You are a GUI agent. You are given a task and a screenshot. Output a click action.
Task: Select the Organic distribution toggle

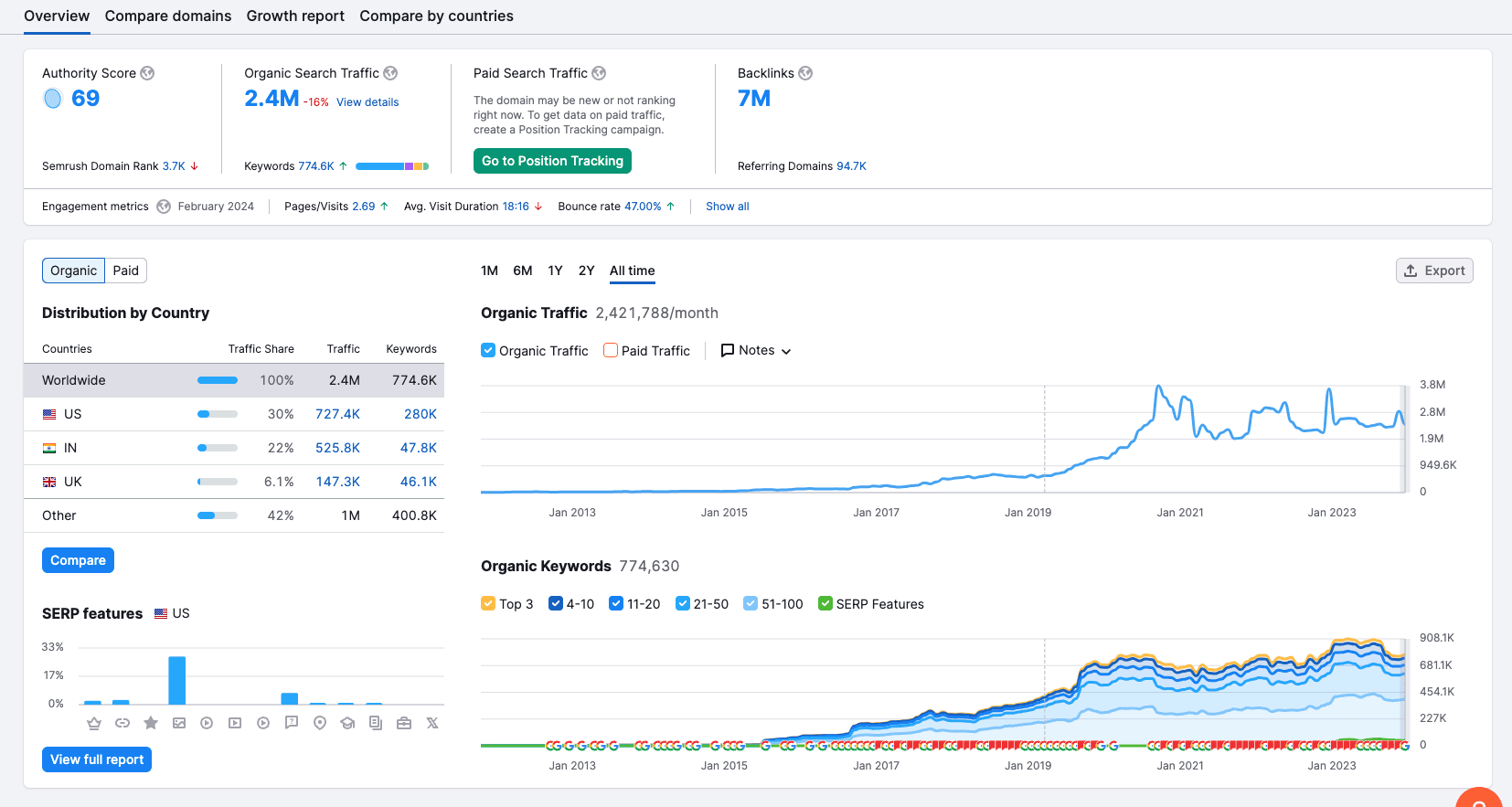click(73, 271)
